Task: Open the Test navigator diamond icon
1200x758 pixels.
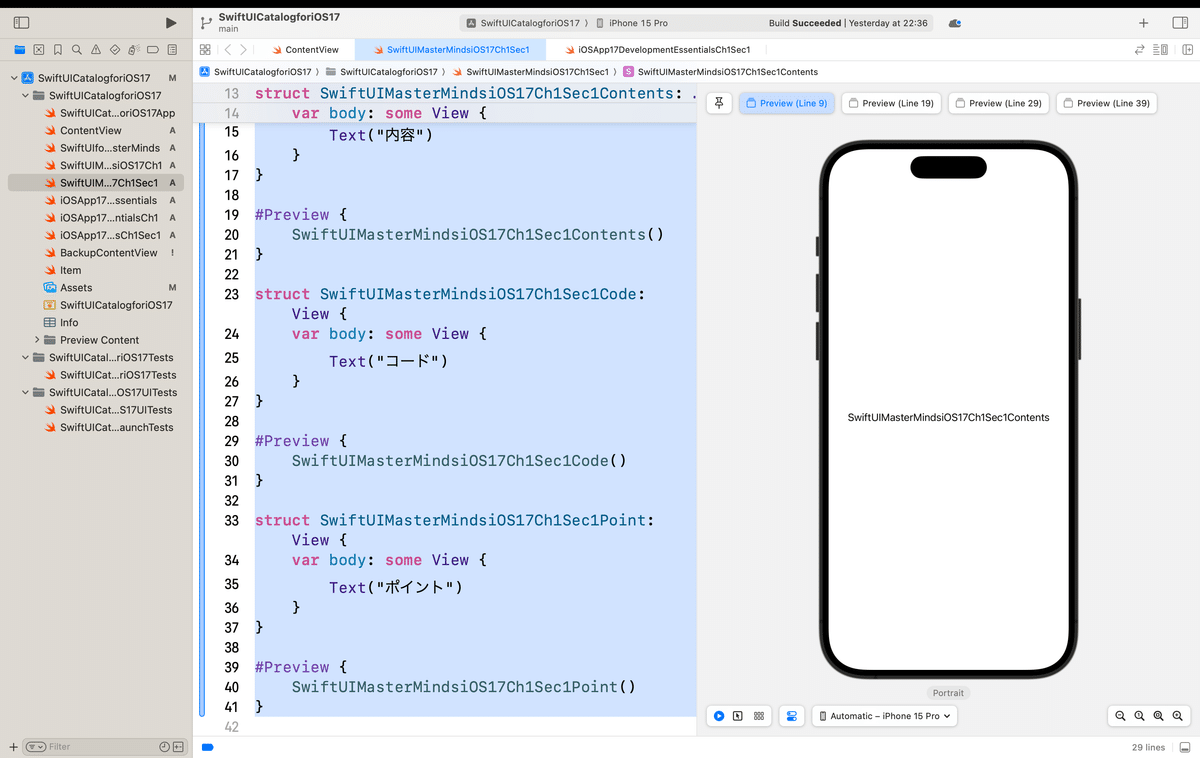Action: 115,49
